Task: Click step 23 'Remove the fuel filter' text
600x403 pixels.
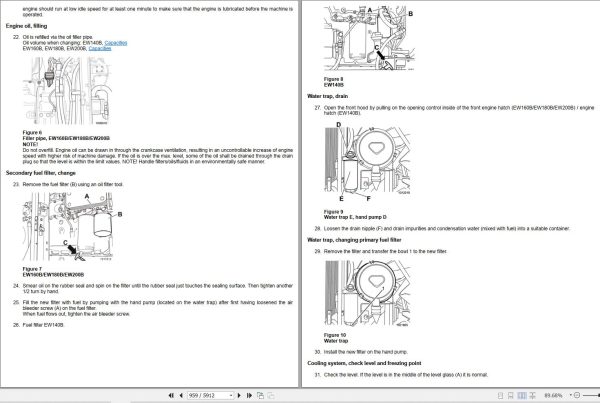Action: coord(73,184)
